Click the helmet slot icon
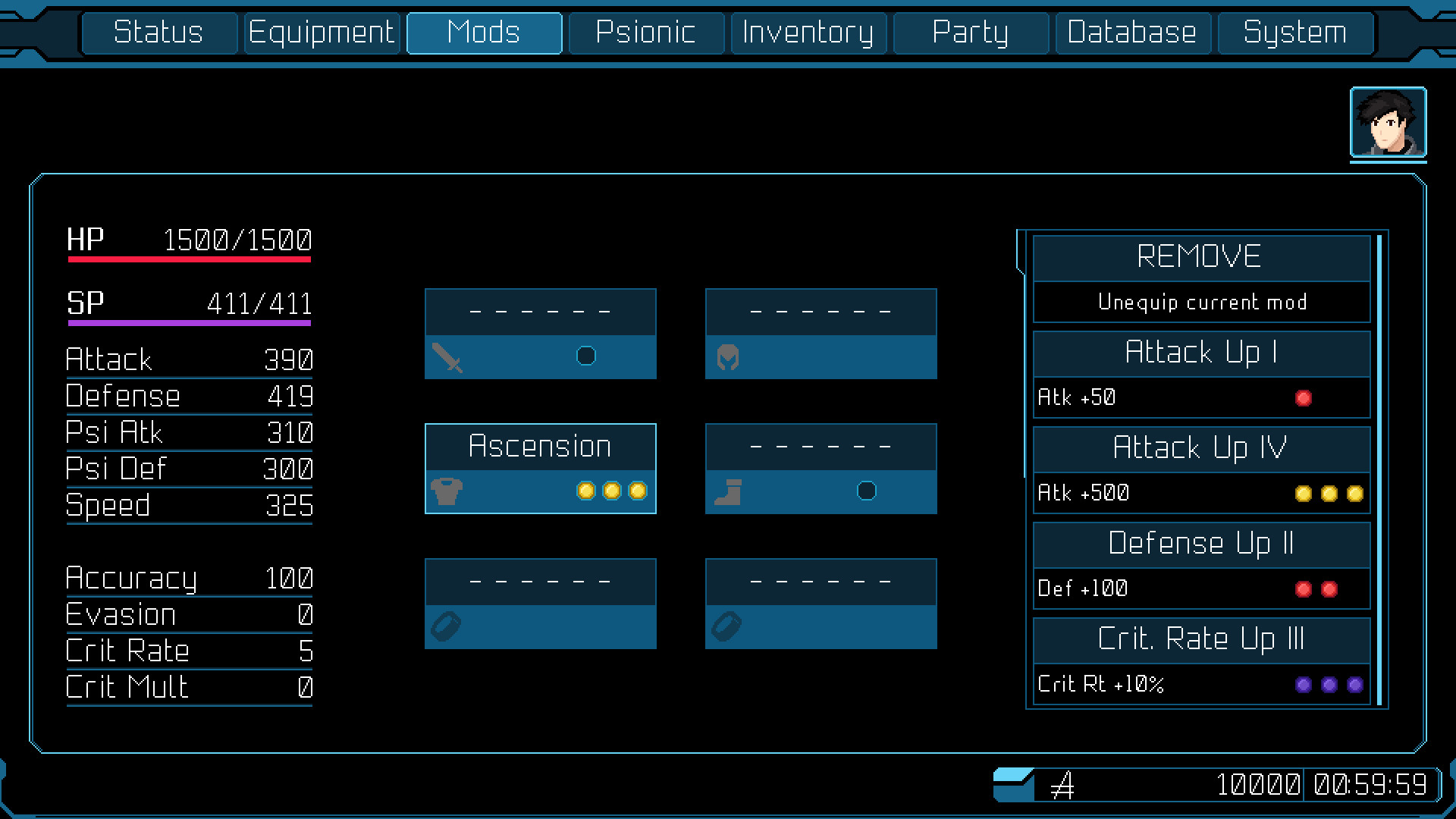 click(727, 357)
